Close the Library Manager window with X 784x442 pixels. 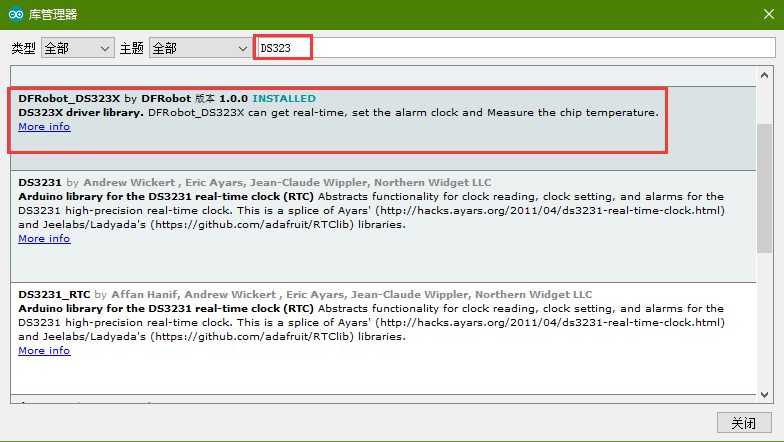(x=769, y=14)
